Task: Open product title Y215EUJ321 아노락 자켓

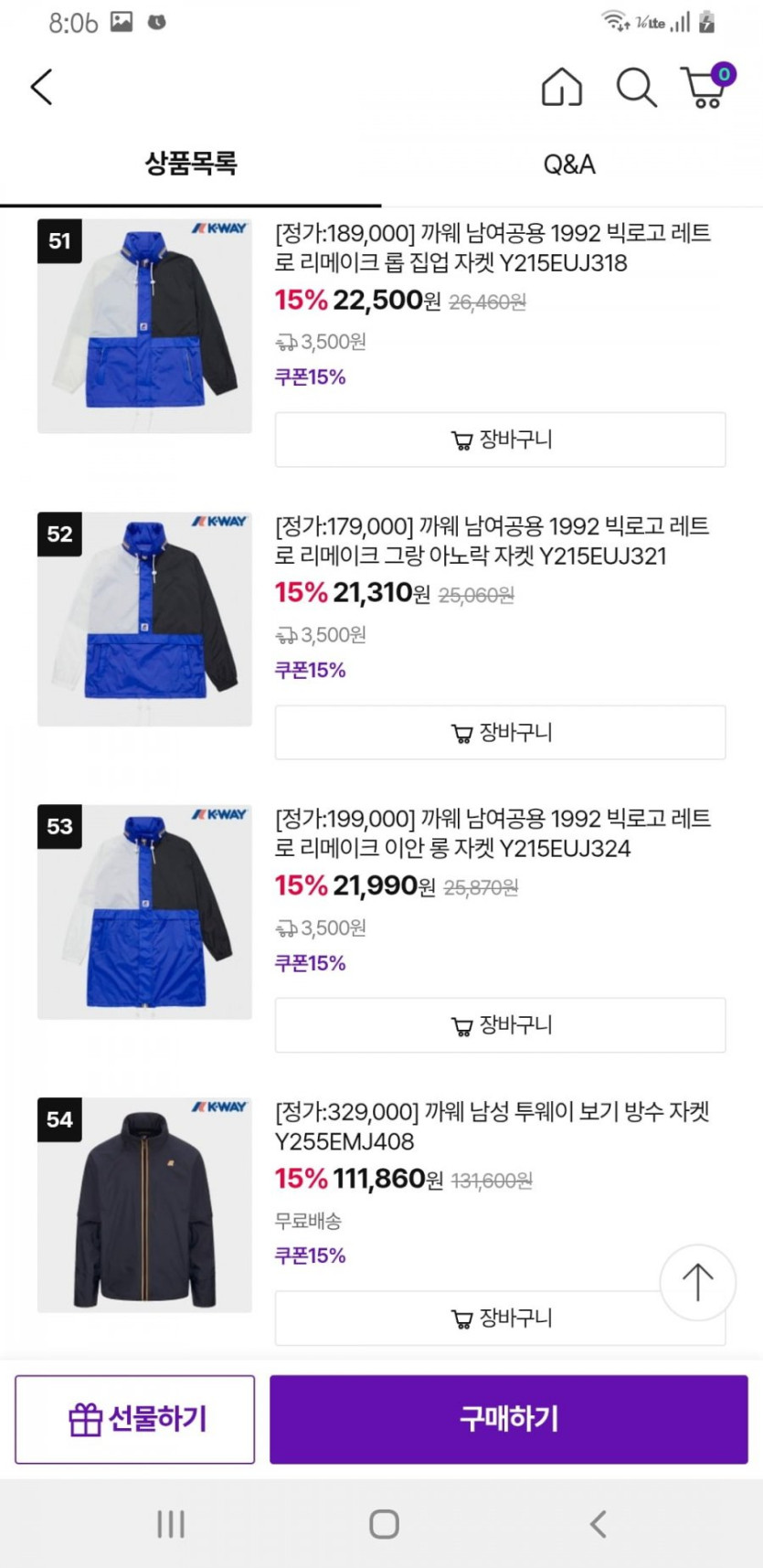Action: point(492,541)
